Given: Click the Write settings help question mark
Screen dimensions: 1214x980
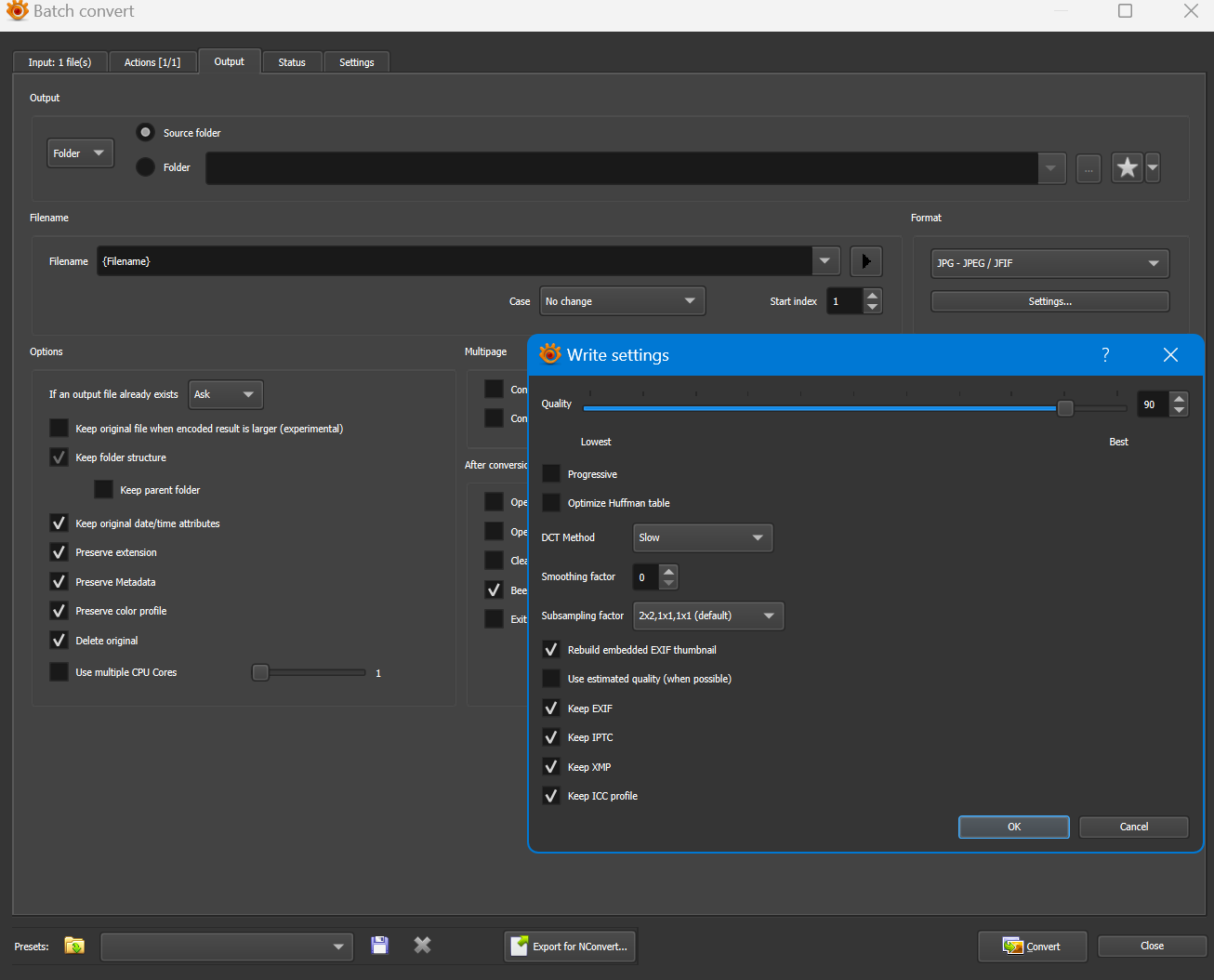Looking at the screenshot, I should click(1105, 355).
